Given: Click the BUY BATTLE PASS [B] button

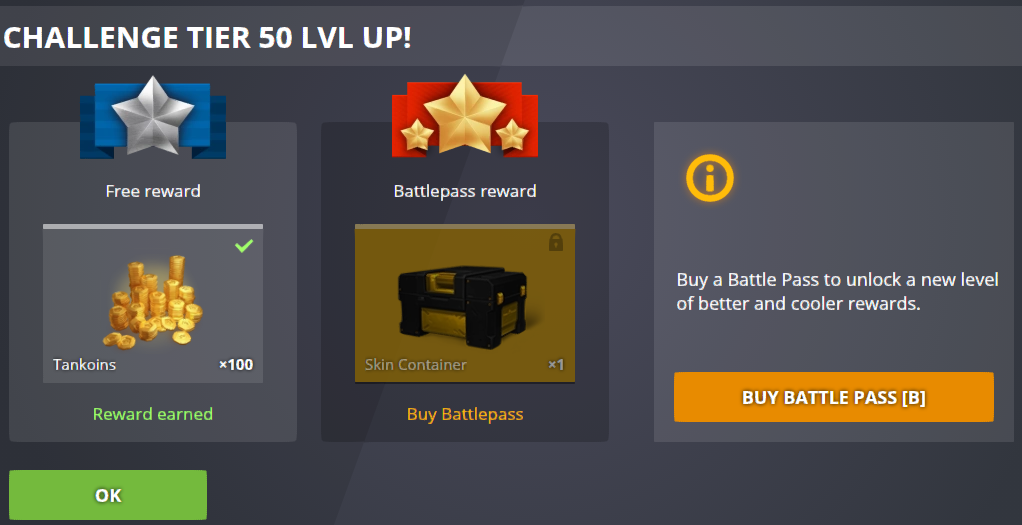Looking at the screenshot, I should 834,397.
